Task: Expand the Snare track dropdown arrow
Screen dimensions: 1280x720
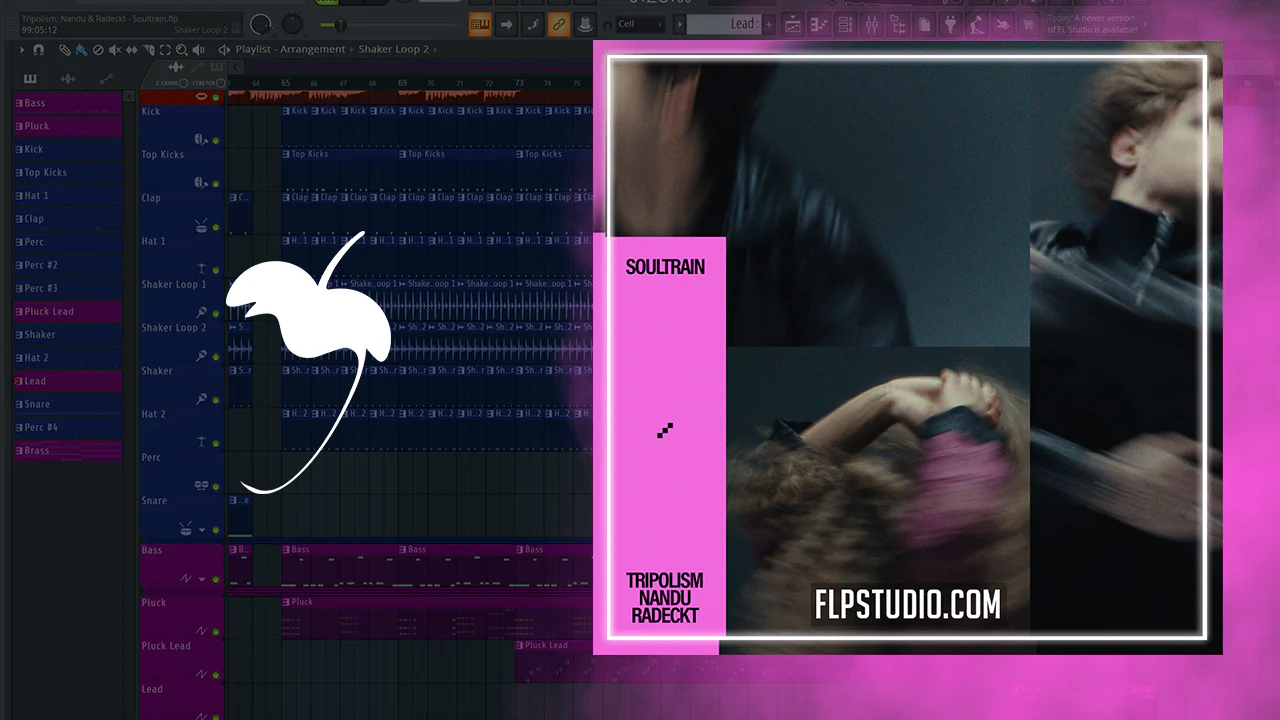Action: [x=202, y=530]
